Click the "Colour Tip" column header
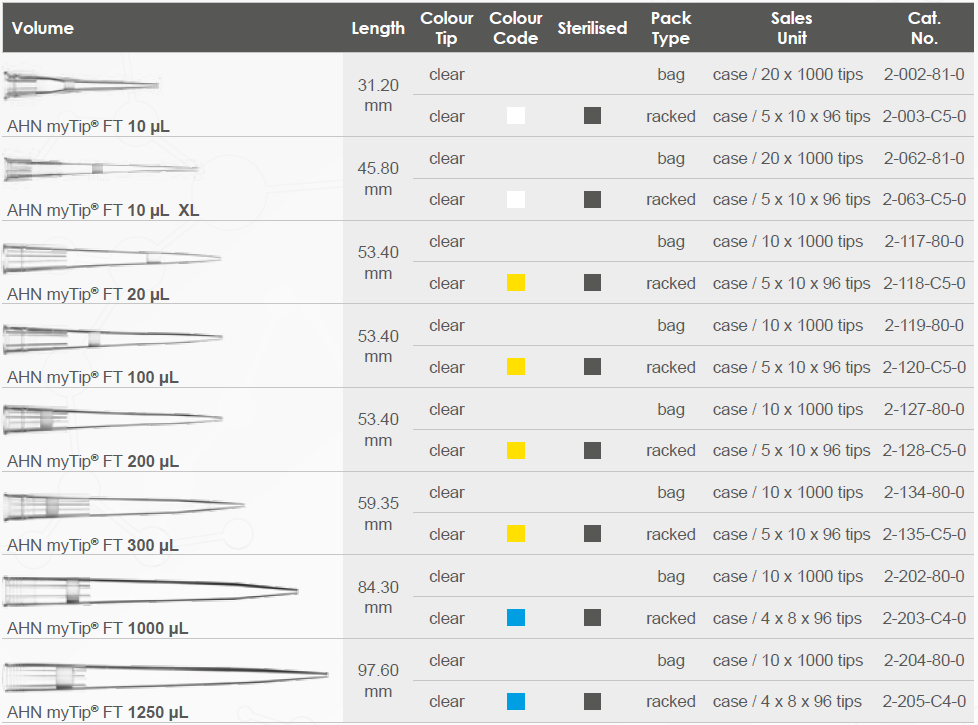 447,28
